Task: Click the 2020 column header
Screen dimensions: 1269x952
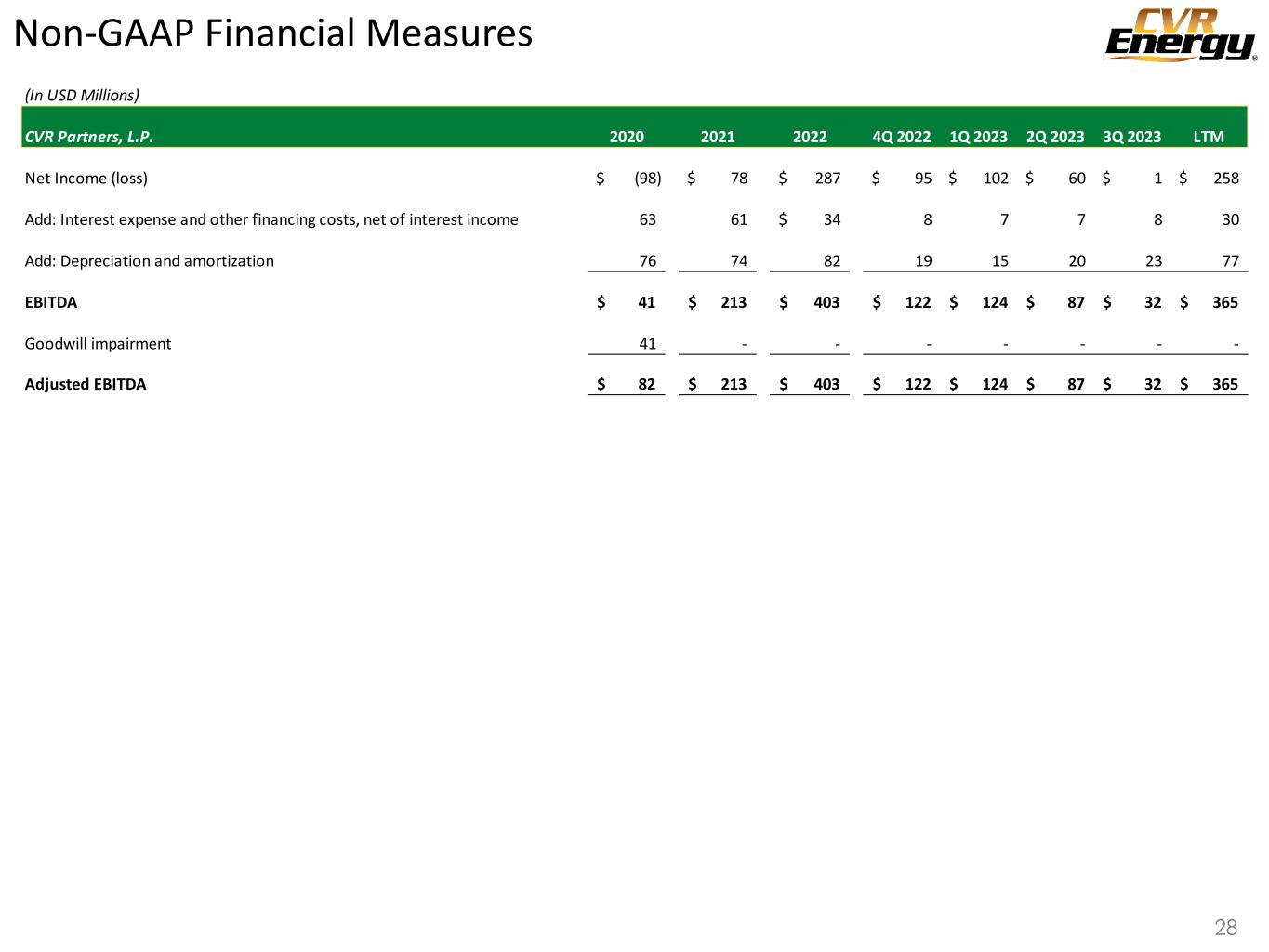Action: click(x=627, y=137)
